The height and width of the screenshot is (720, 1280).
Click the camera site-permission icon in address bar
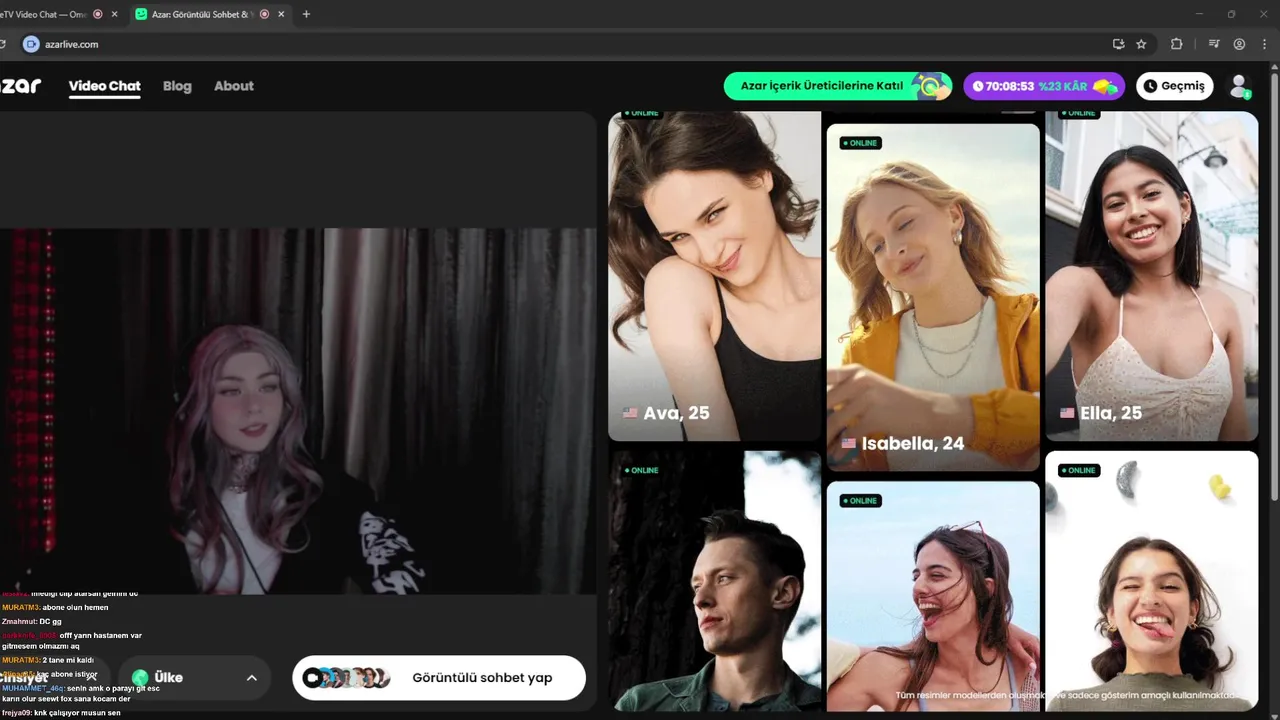pos(31,44)
